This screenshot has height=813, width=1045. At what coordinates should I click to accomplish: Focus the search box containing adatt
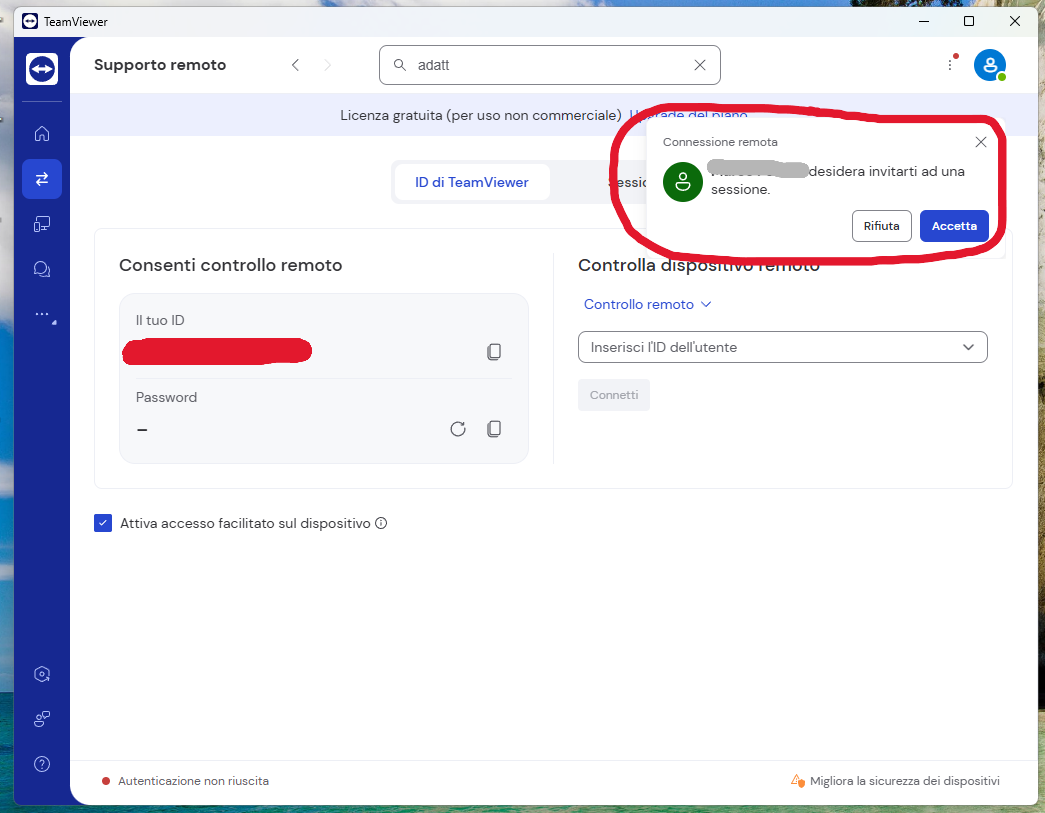[x=550, y=65]
